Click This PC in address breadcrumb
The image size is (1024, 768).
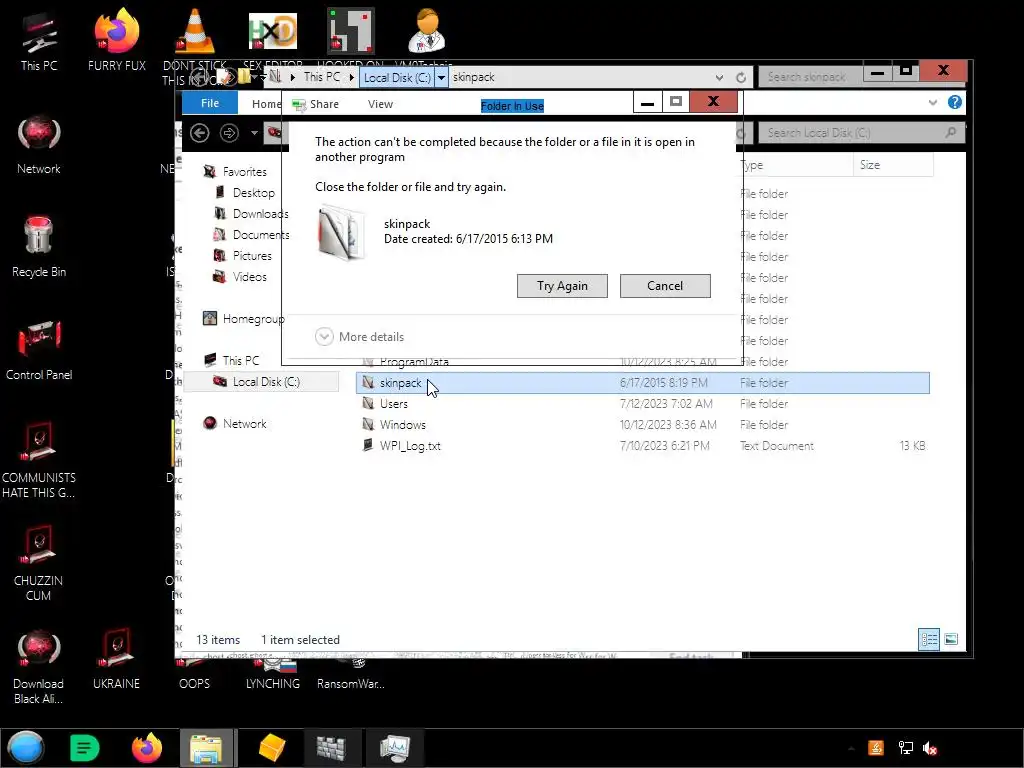pyautogui.click(x=322, y=77)
